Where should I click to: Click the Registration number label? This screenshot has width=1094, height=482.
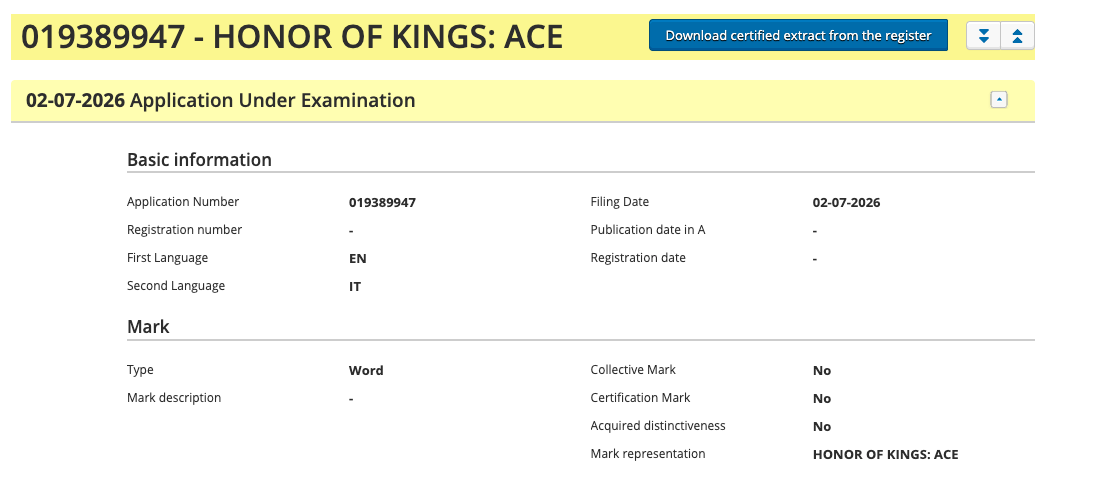(x=184, y=229)
